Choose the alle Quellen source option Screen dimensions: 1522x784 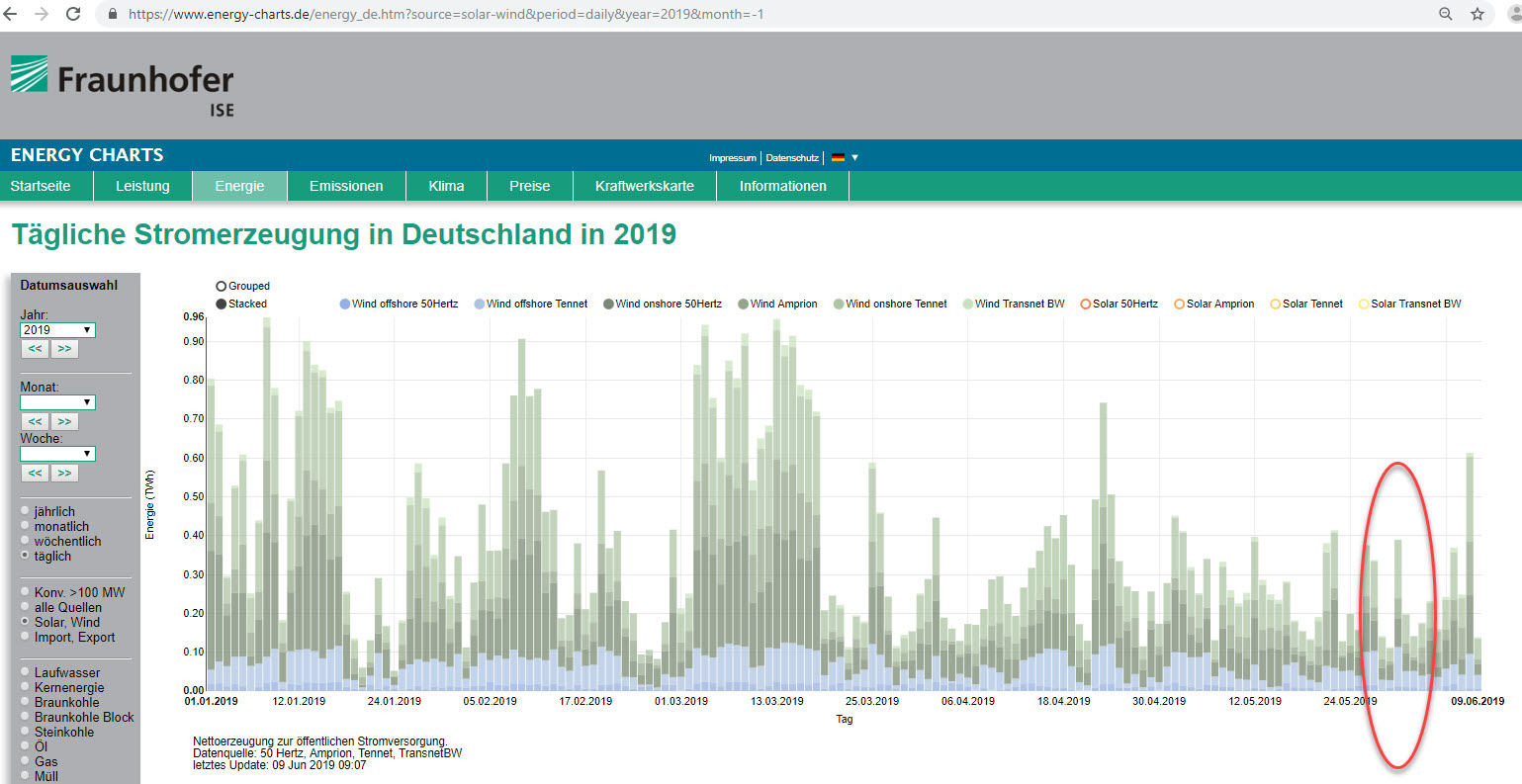[x=26, y=607]
